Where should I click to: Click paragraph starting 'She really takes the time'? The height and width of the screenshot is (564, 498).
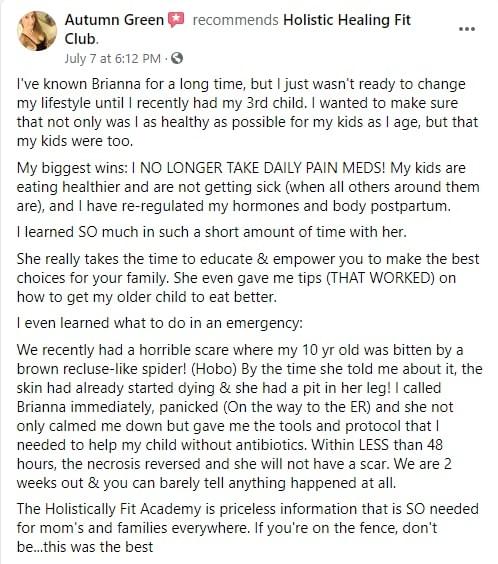tap(248, 278)
